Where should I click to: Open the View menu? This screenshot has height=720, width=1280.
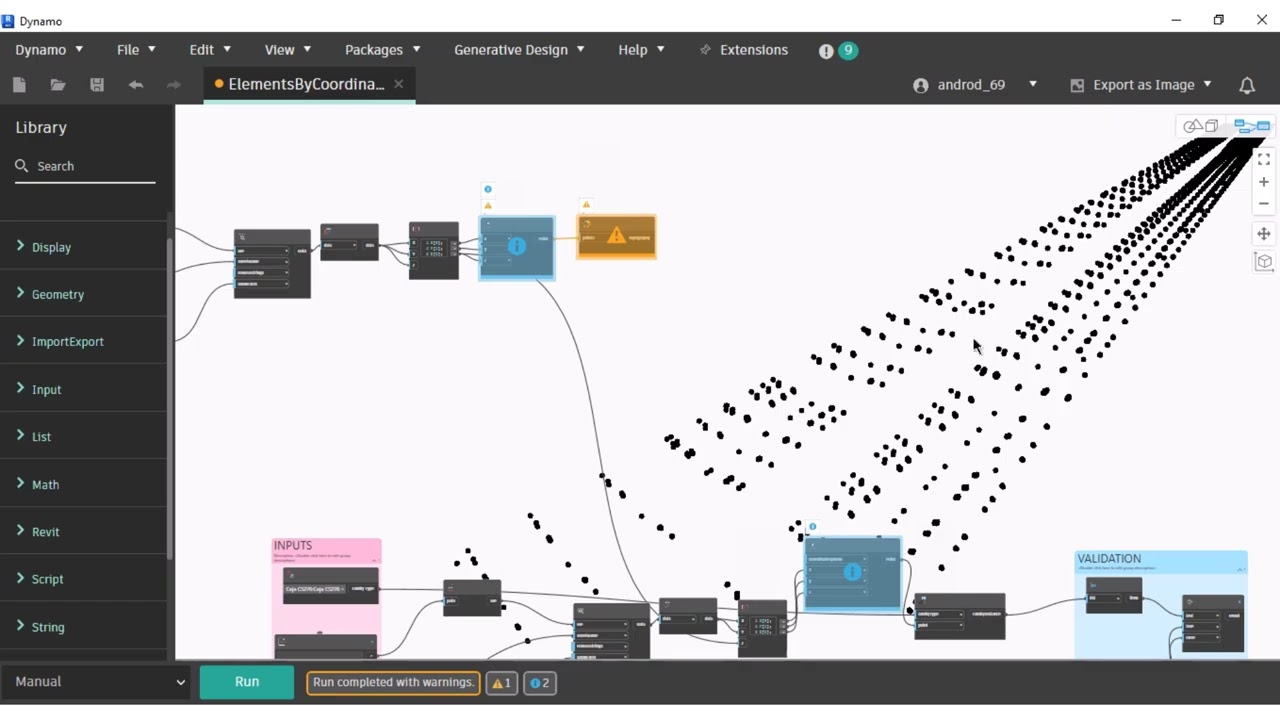coord(288,50)
